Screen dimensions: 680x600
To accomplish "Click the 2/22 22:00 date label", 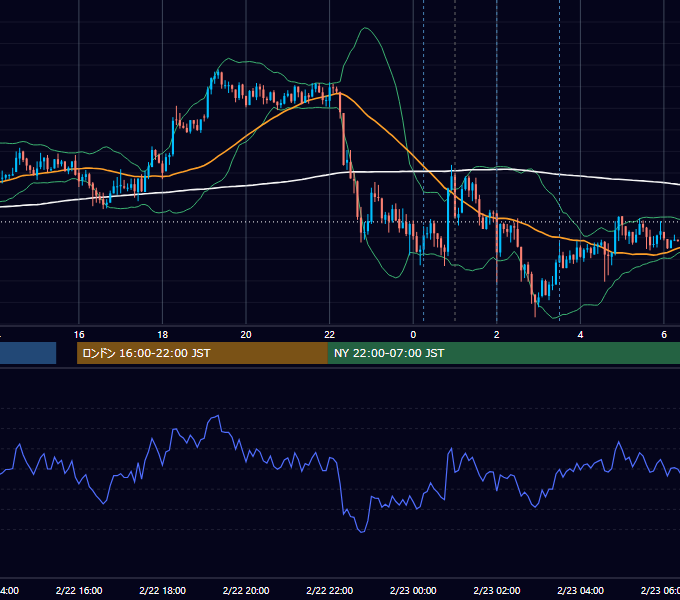I will [x=330, y=590].
